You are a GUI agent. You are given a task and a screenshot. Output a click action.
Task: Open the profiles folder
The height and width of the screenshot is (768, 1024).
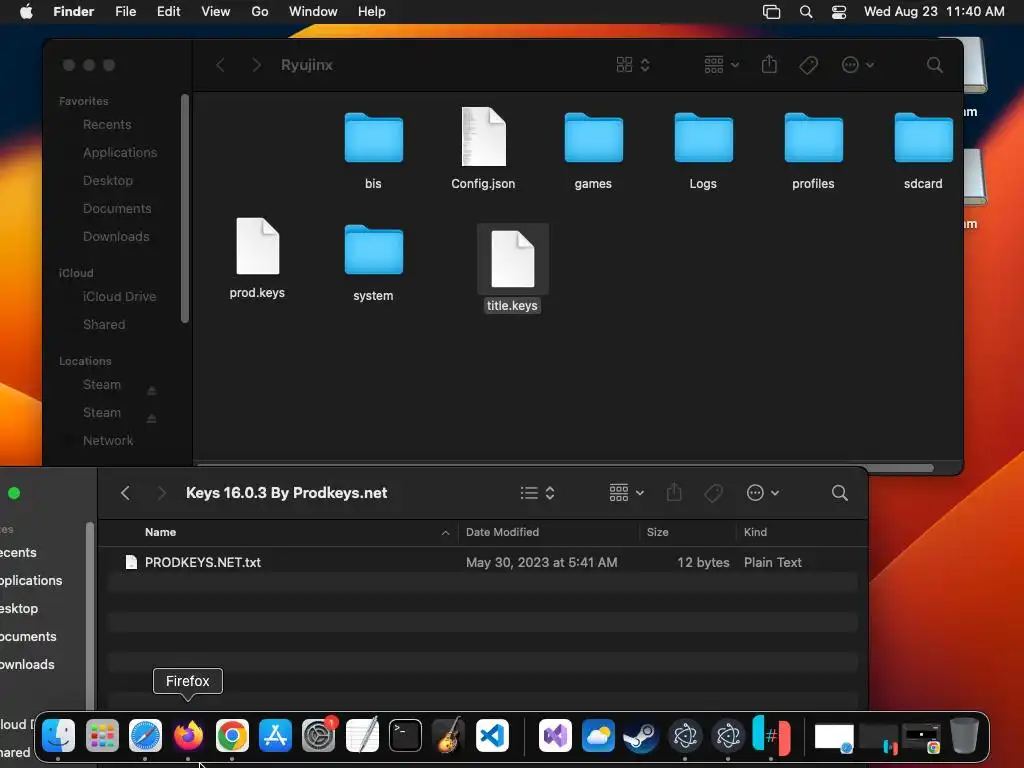(814, 138)
